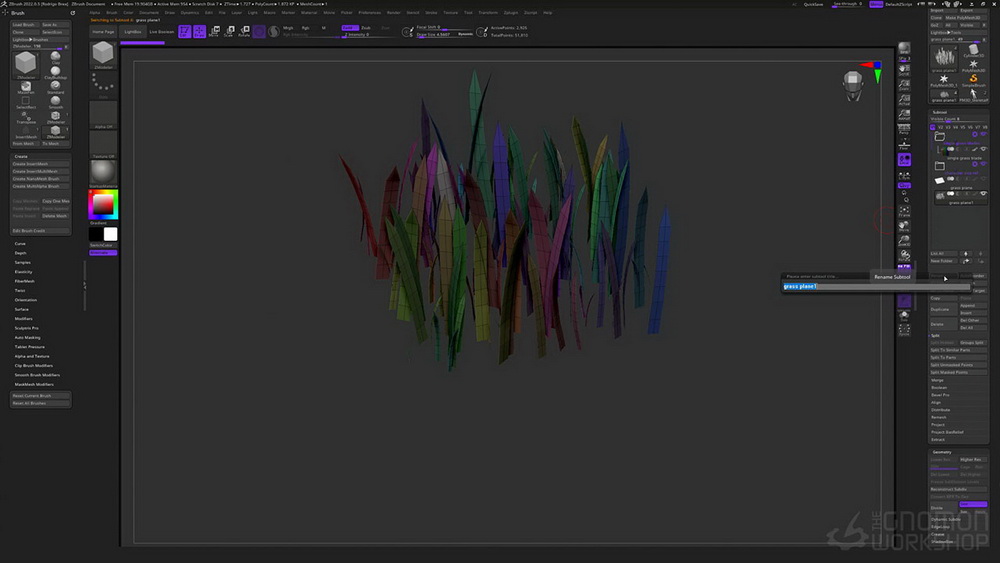Select the Clay brush icon
The width and height of the screenshot is (1000, 563).
pyautogui.click(x=55, y=57)
